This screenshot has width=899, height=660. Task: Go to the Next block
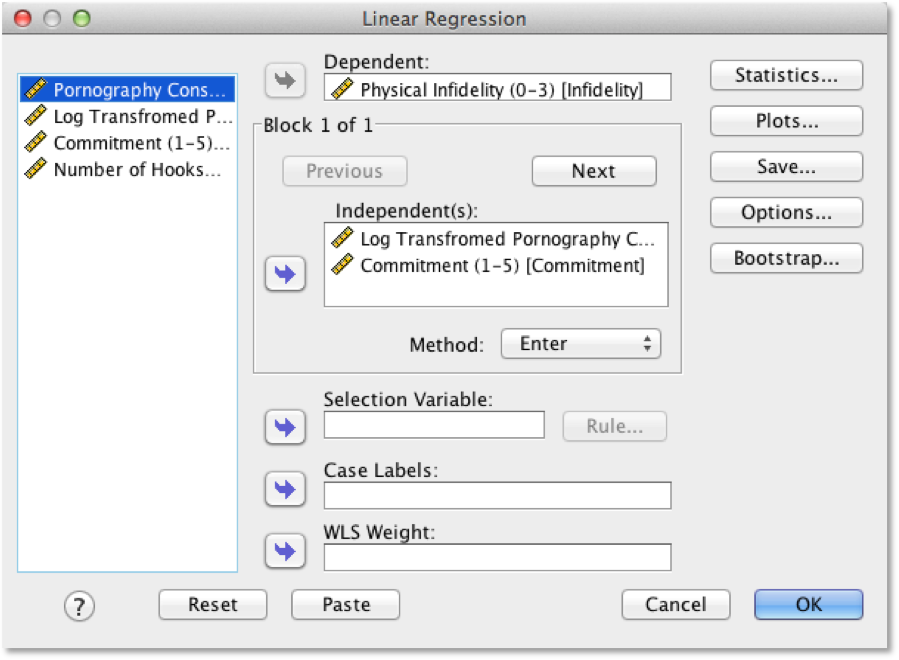coord(593,171)
